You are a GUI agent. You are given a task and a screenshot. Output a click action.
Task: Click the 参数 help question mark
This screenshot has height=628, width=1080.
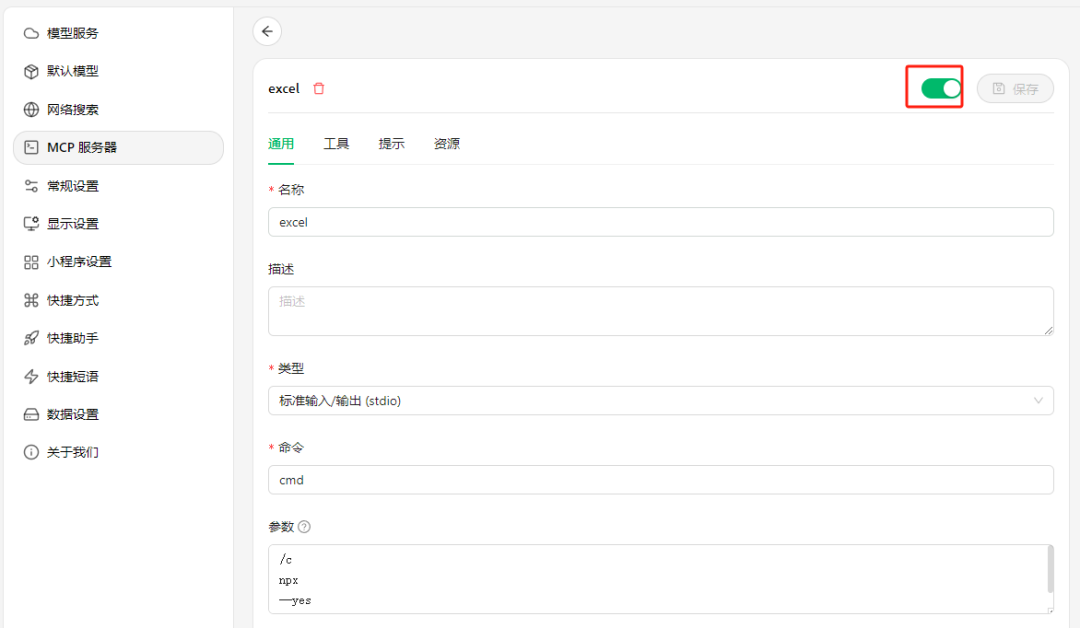[306, 526]
